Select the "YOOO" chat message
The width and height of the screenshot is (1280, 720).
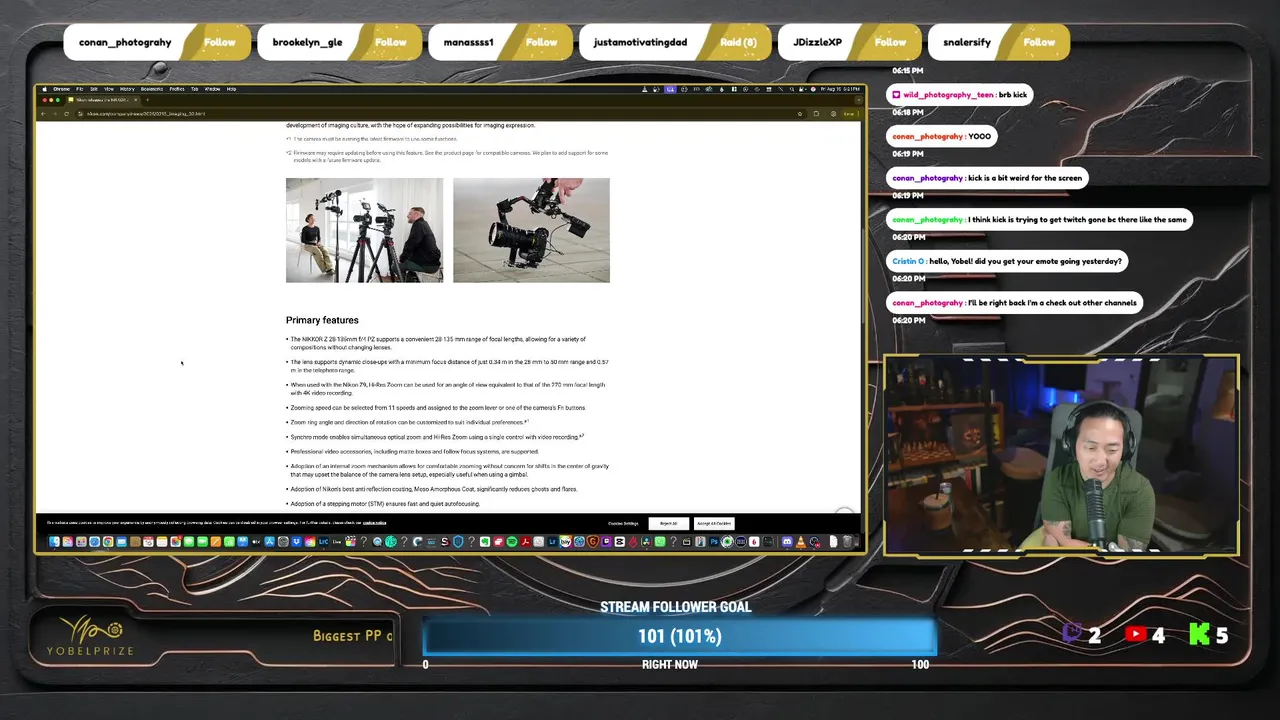click(x=941, y=136)
